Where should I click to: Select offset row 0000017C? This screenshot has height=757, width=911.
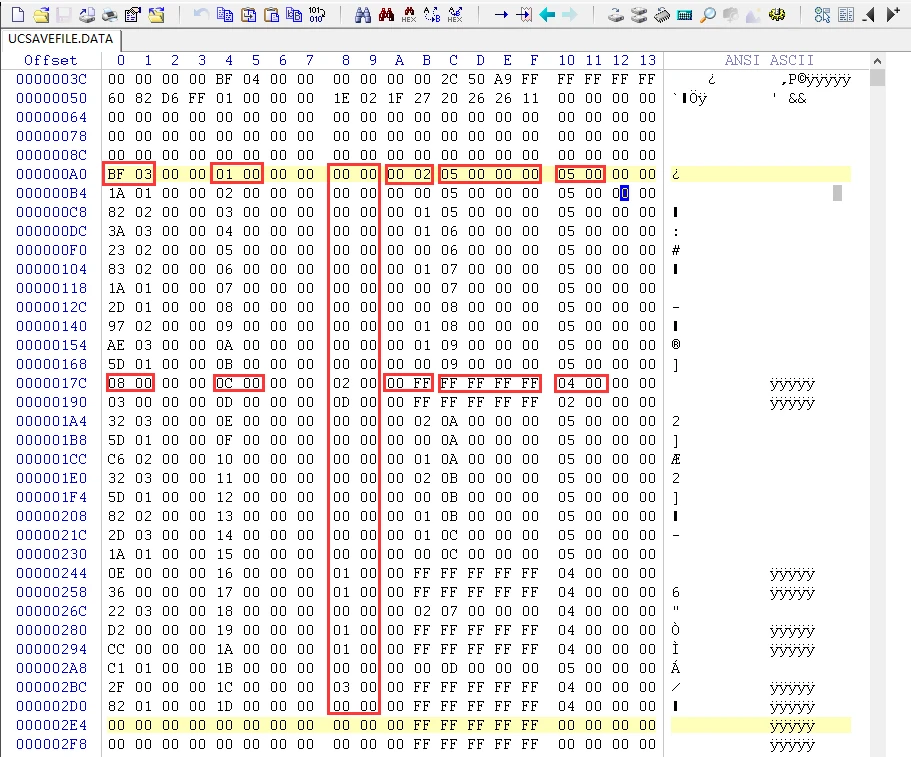point(51,383)
